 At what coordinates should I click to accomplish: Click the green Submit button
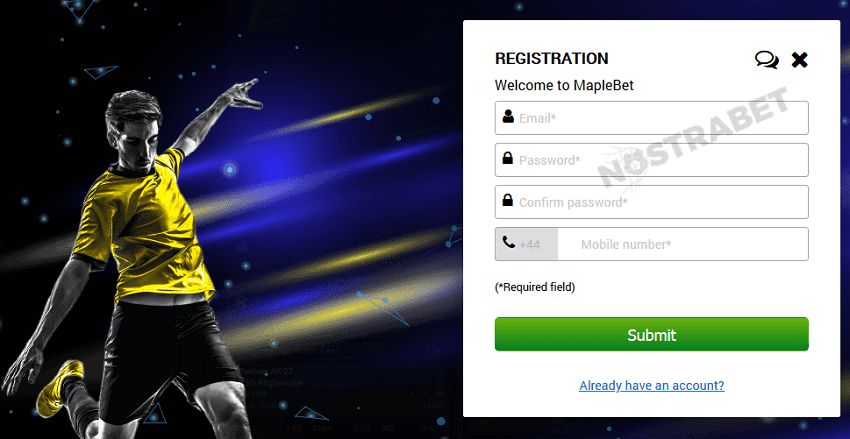[652, 334]
